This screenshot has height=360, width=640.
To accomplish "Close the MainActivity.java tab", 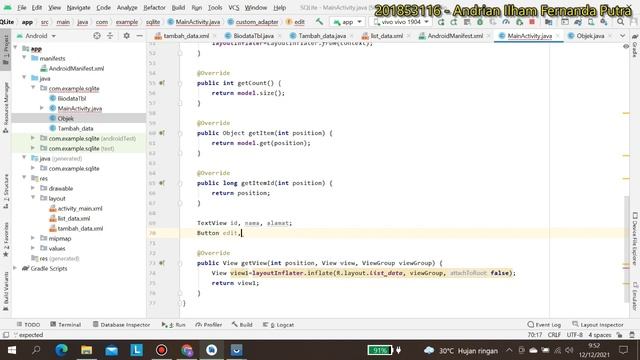I will [x=558, y=36].
